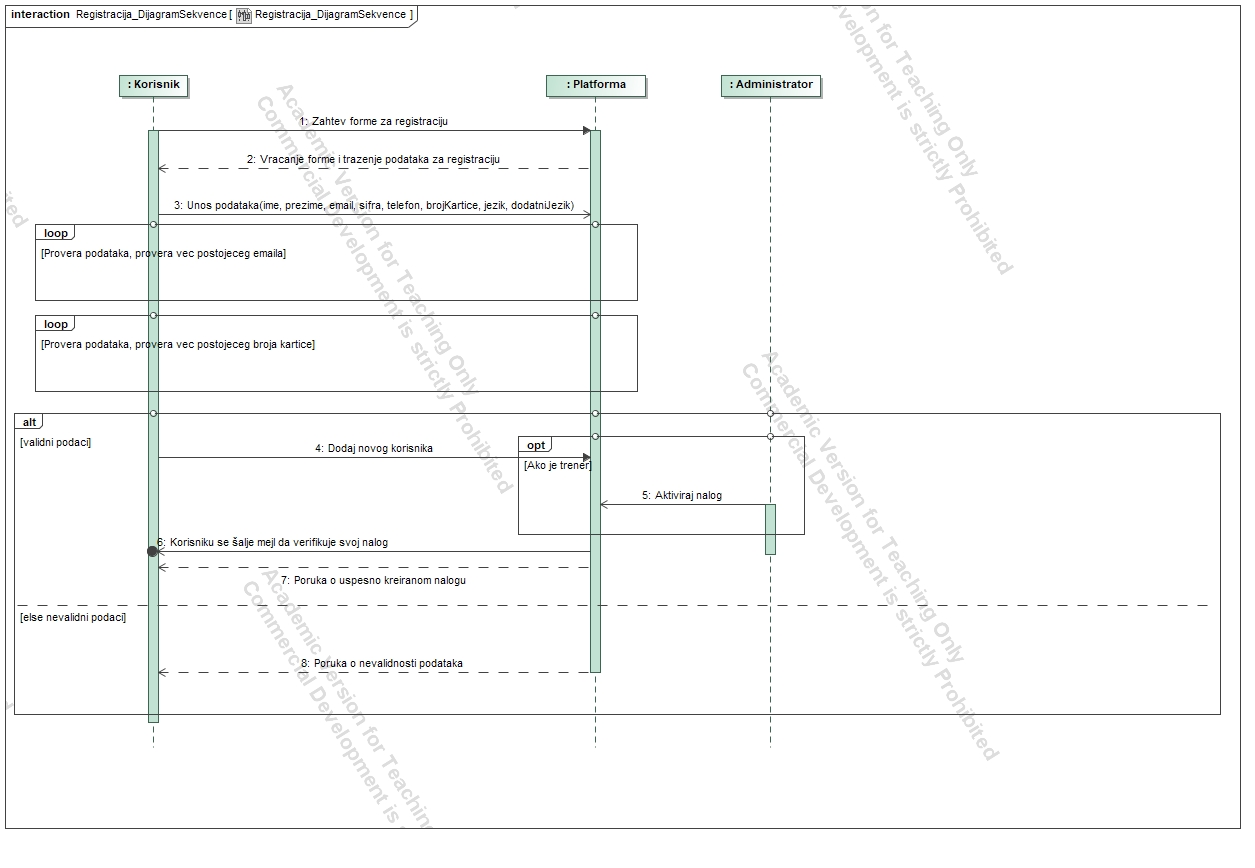This screenshot has width=1255, height=868.
Task: Select email check loop guard text
Action: click(163, 254)
